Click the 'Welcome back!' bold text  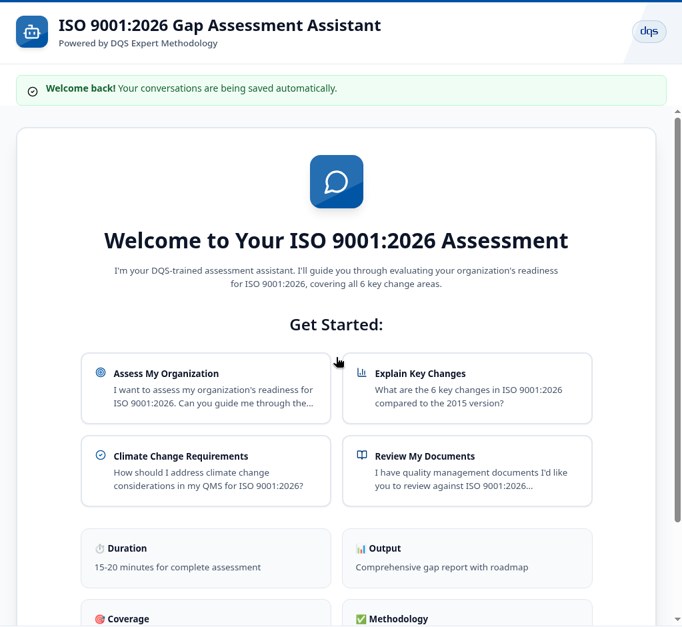click(80, 88)
